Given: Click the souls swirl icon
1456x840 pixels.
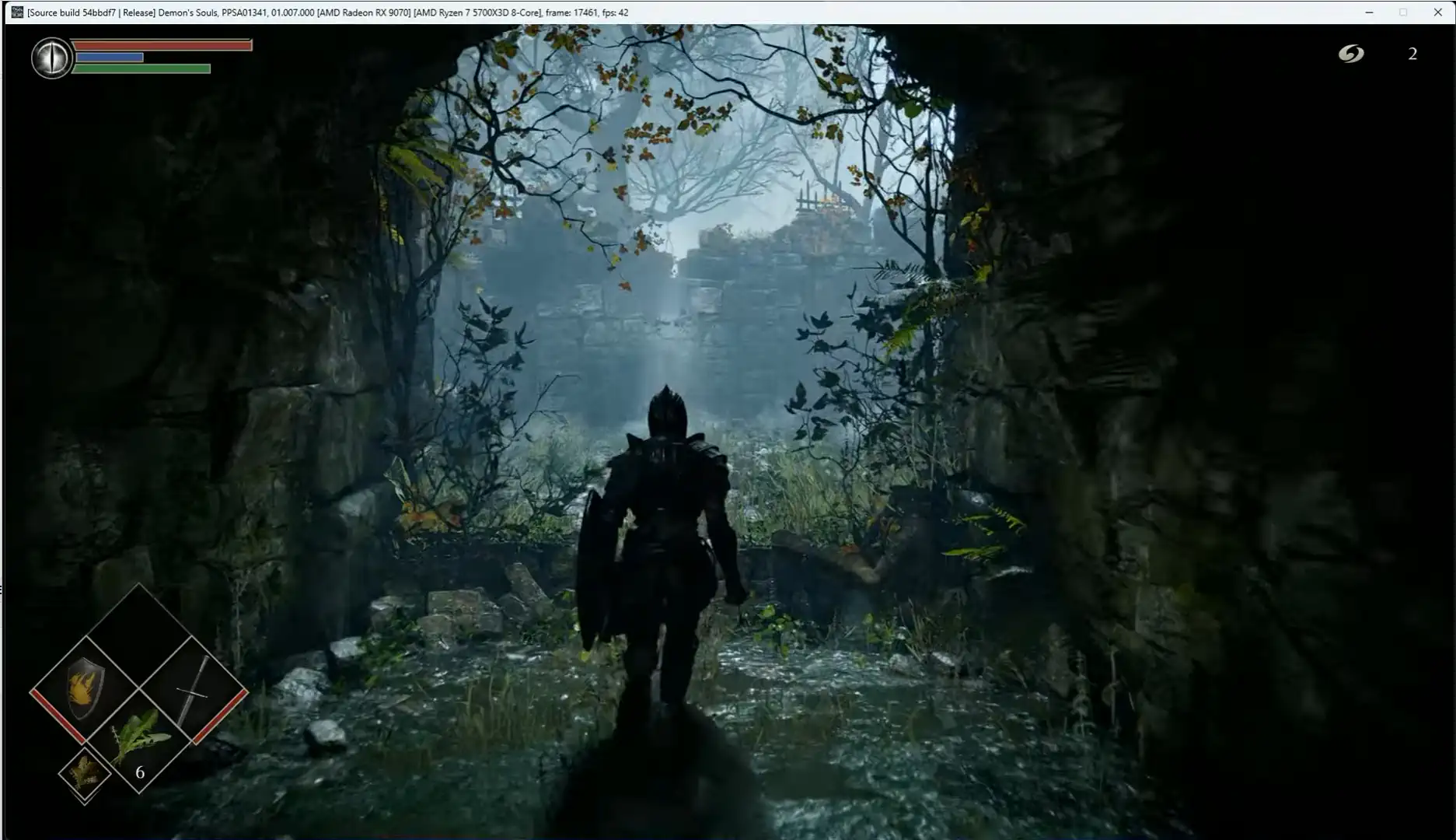Looking at the screenshot, I should (x=1351, y=54).
